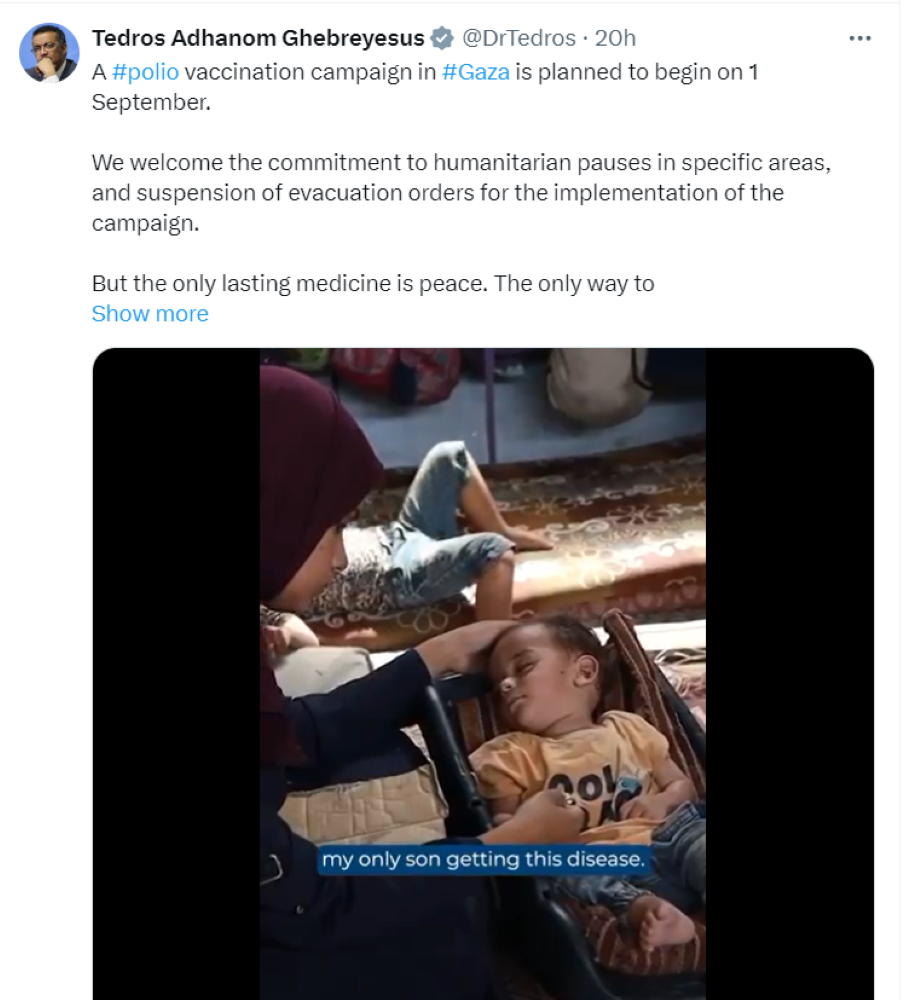
Task: Click the display name Tedros Adhanom Ghebreyesus
Action: pyautogui.click(x=258, y=39)
